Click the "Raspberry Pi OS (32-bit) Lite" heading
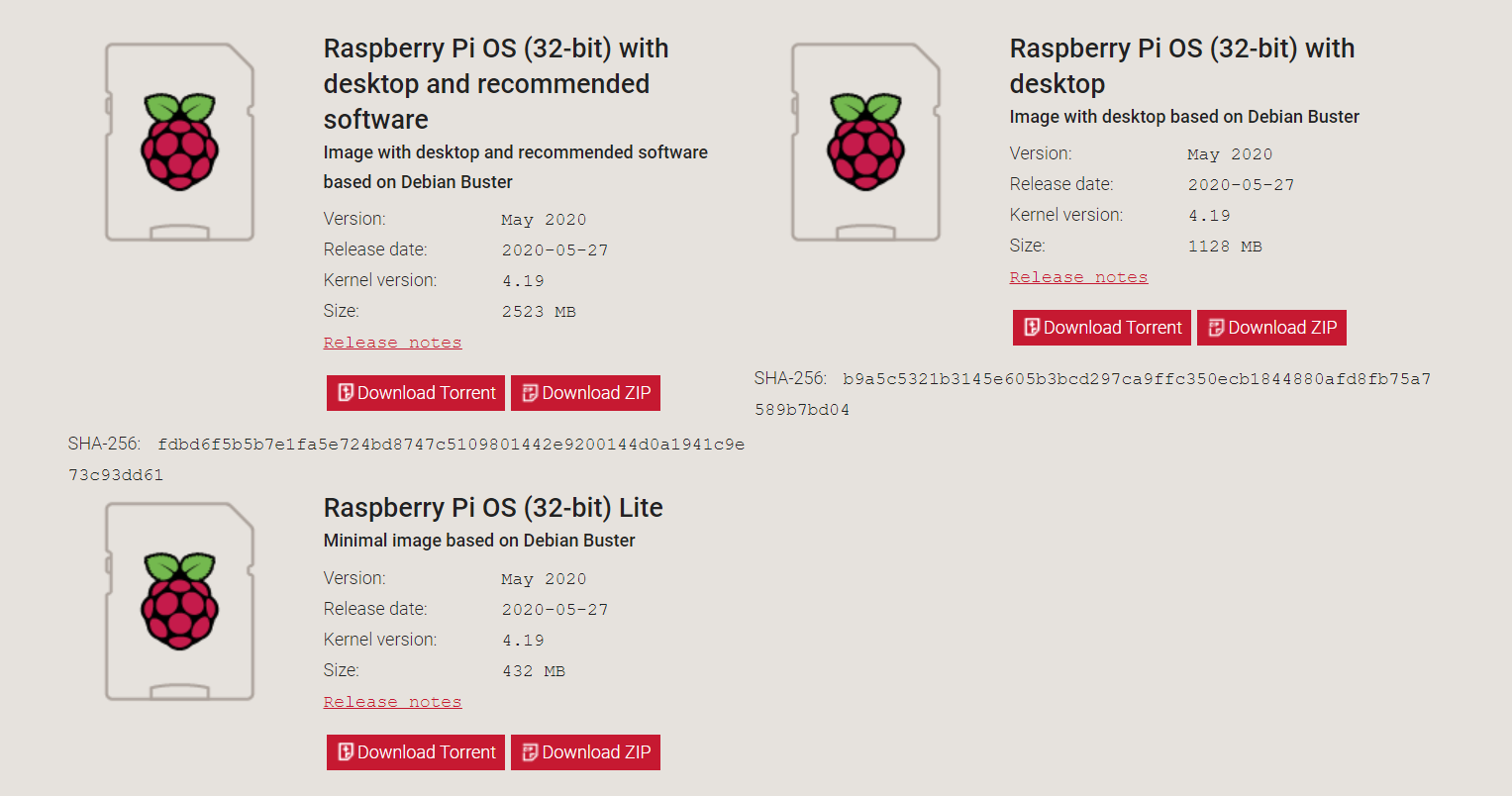 pyautogui.click(x=493, y=508)
